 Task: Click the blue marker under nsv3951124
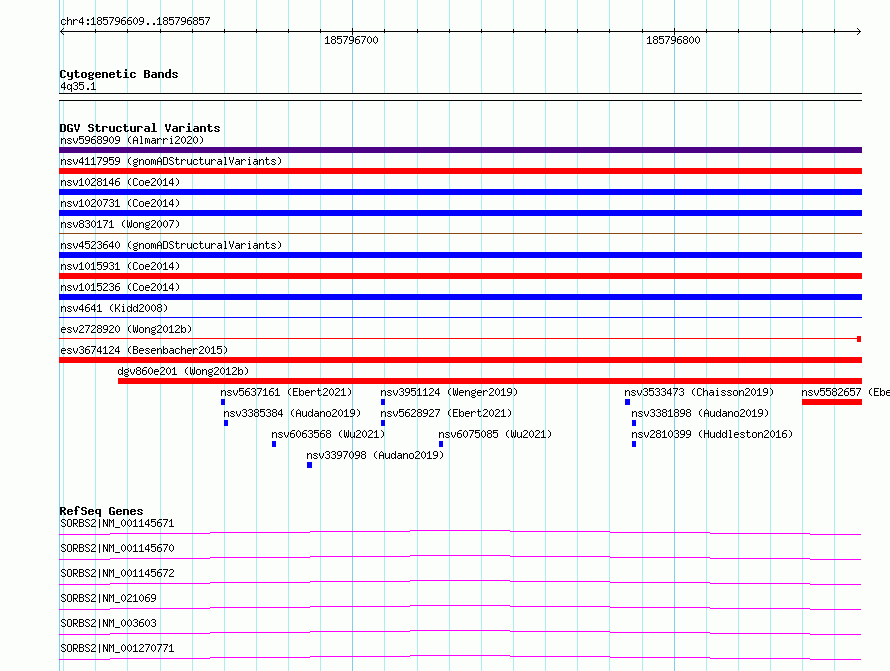click(x=383, y=402)
